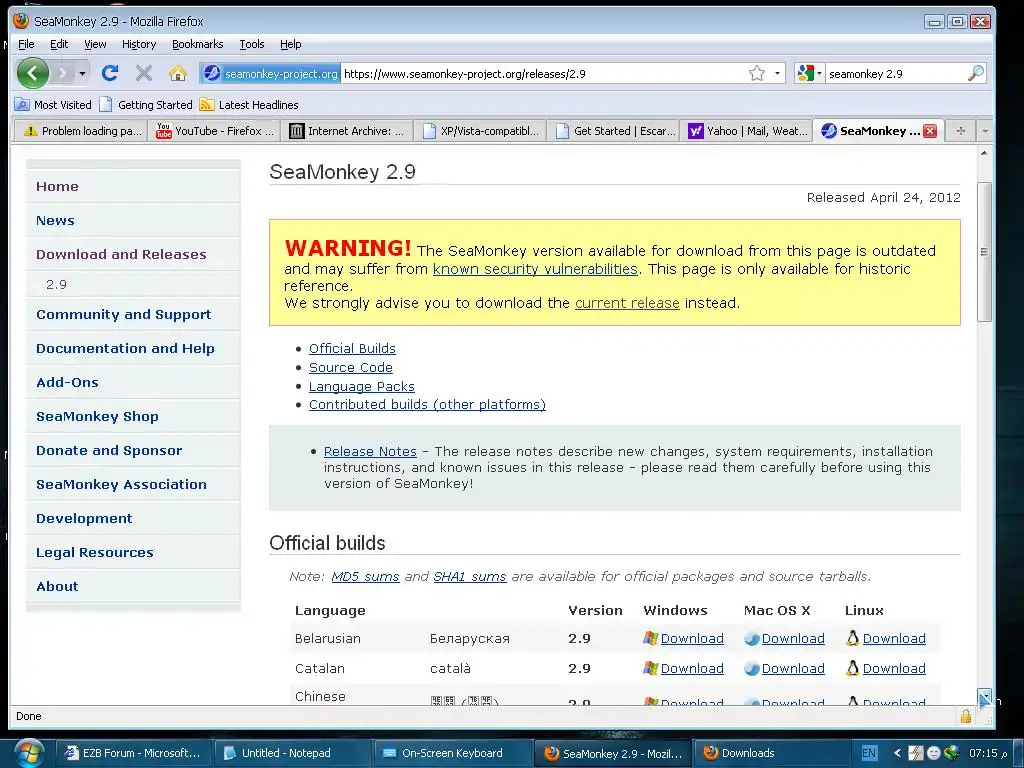Open the Tools menu

click(251, 44)
